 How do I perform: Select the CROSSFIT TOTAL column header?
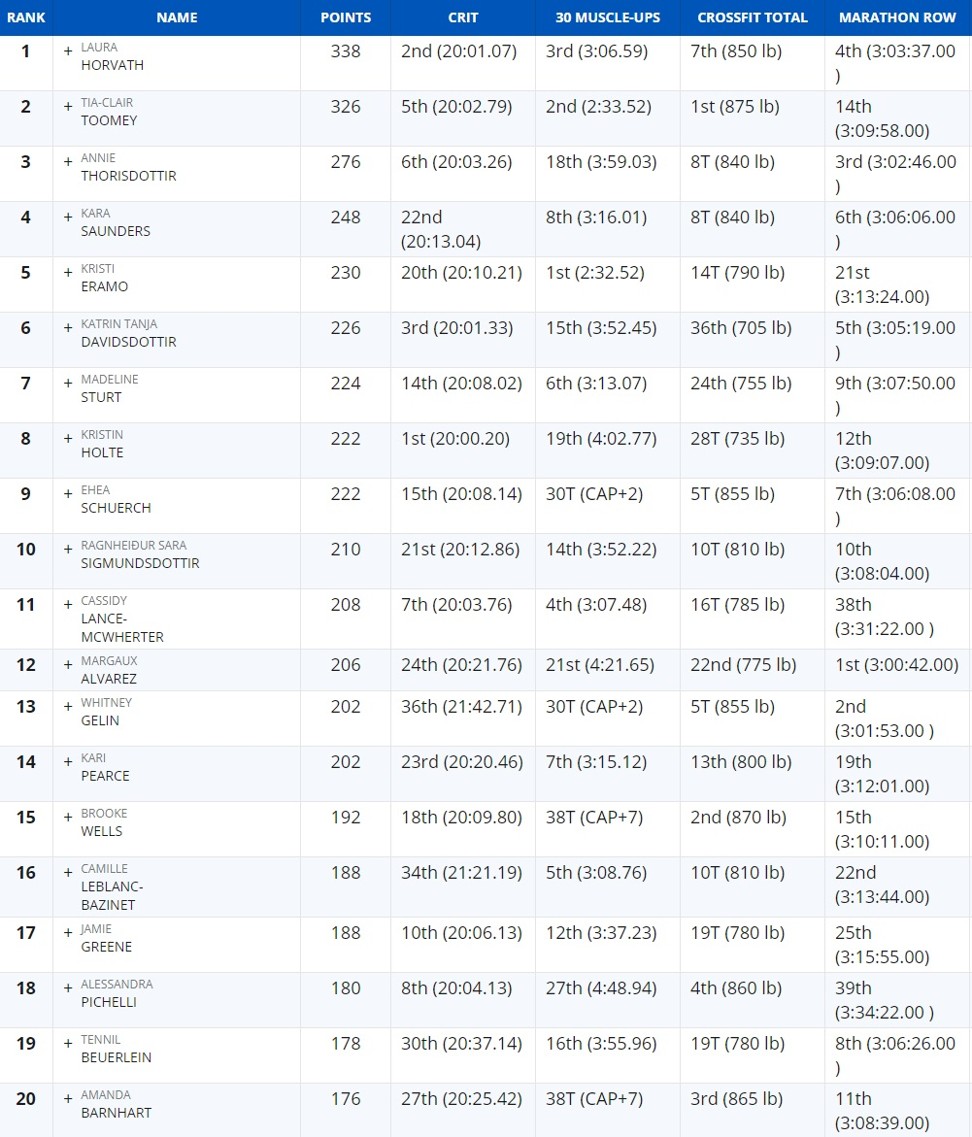752,17
